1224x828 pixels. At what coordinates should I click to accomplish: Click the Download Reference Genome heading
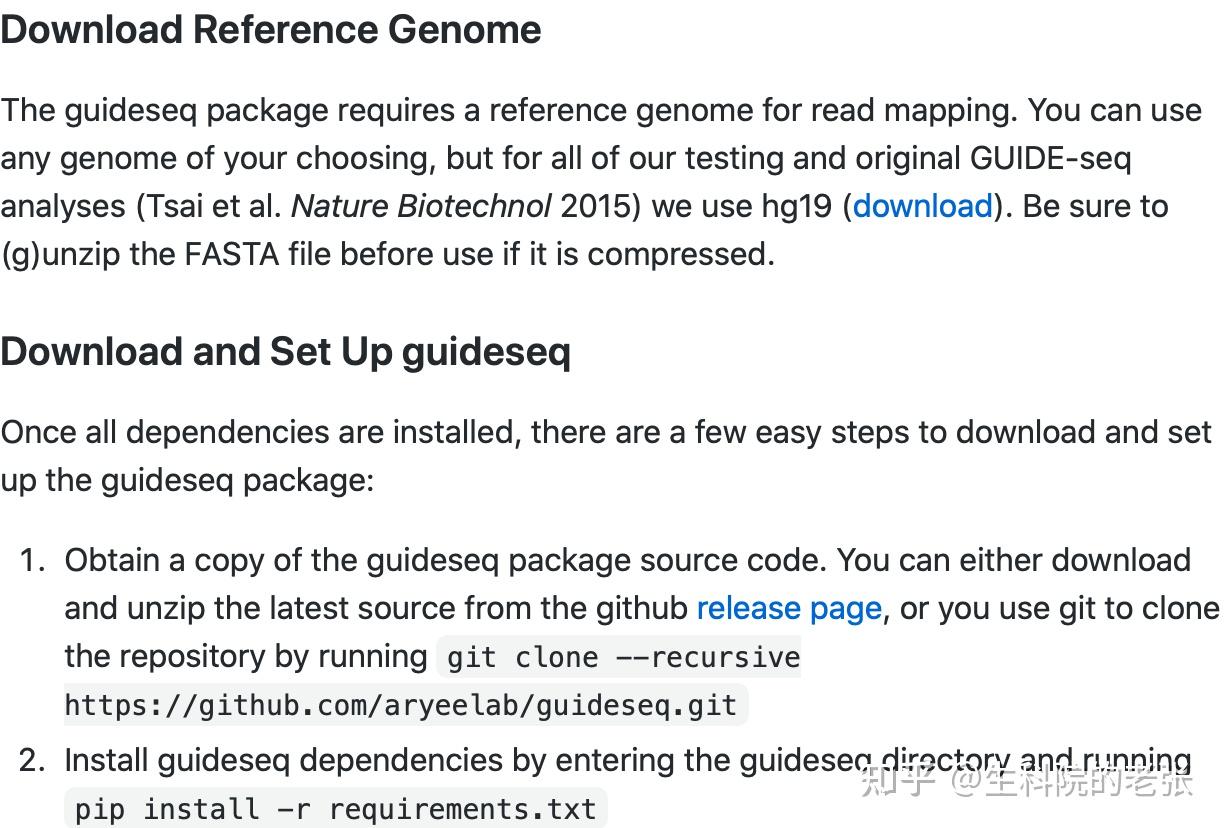point(271,30)
